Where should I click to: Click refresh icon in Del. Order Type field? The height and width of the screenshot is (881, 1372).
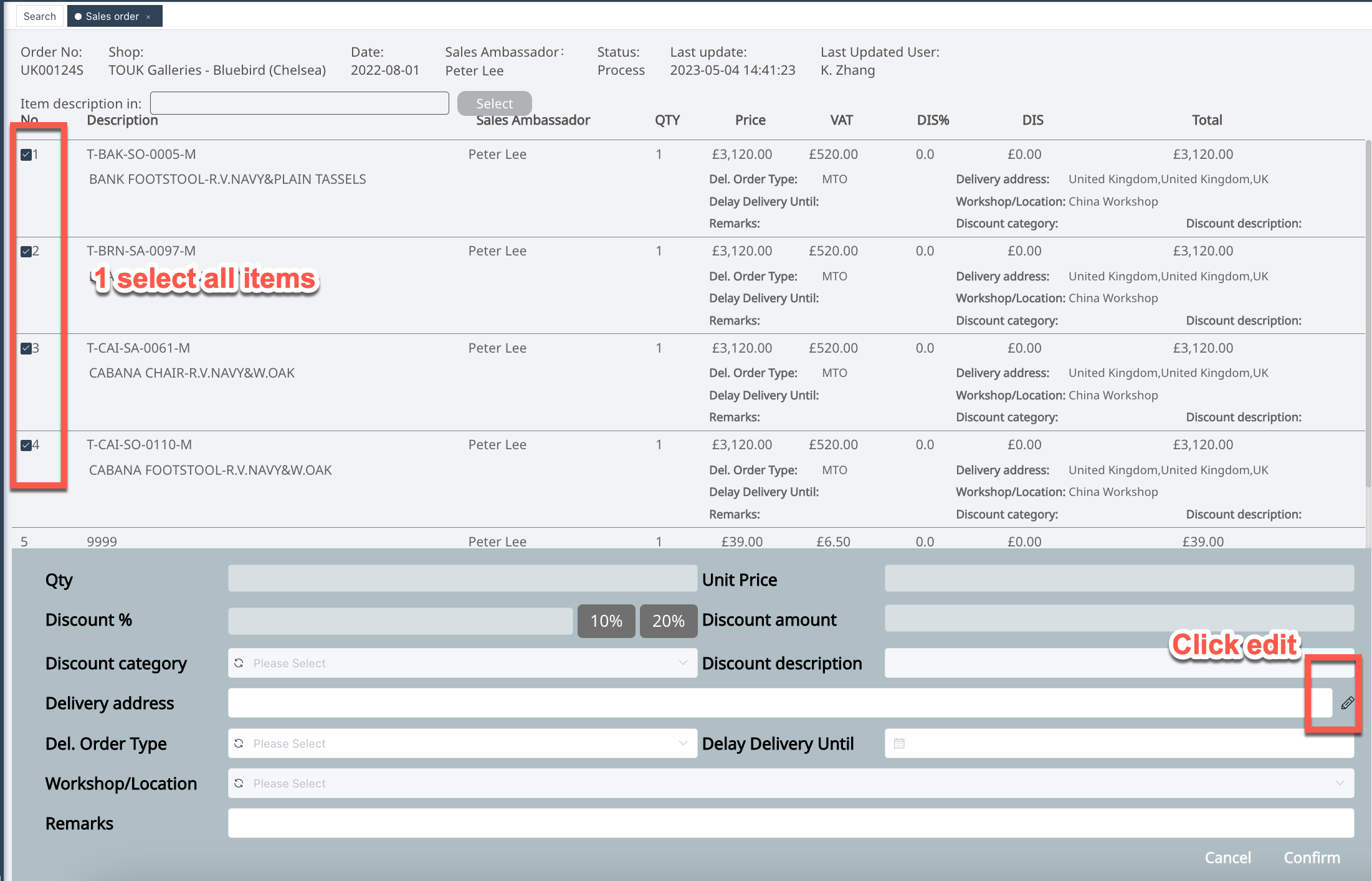click(239, 743)
